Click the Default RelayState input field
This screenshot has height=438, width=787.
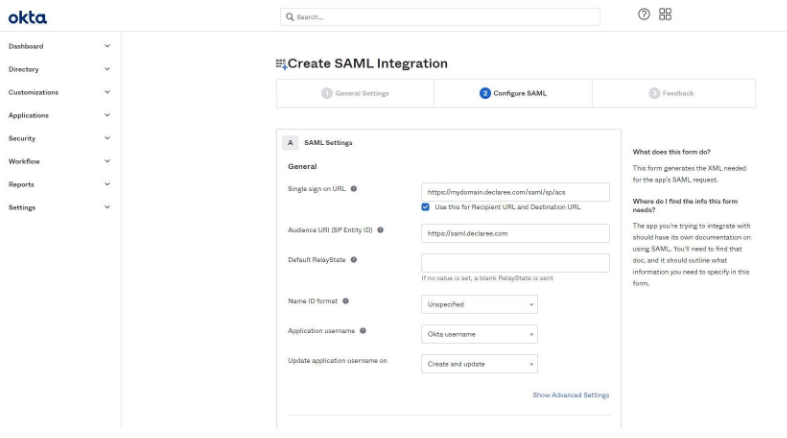pyautogui.click(x=515, y=263)
